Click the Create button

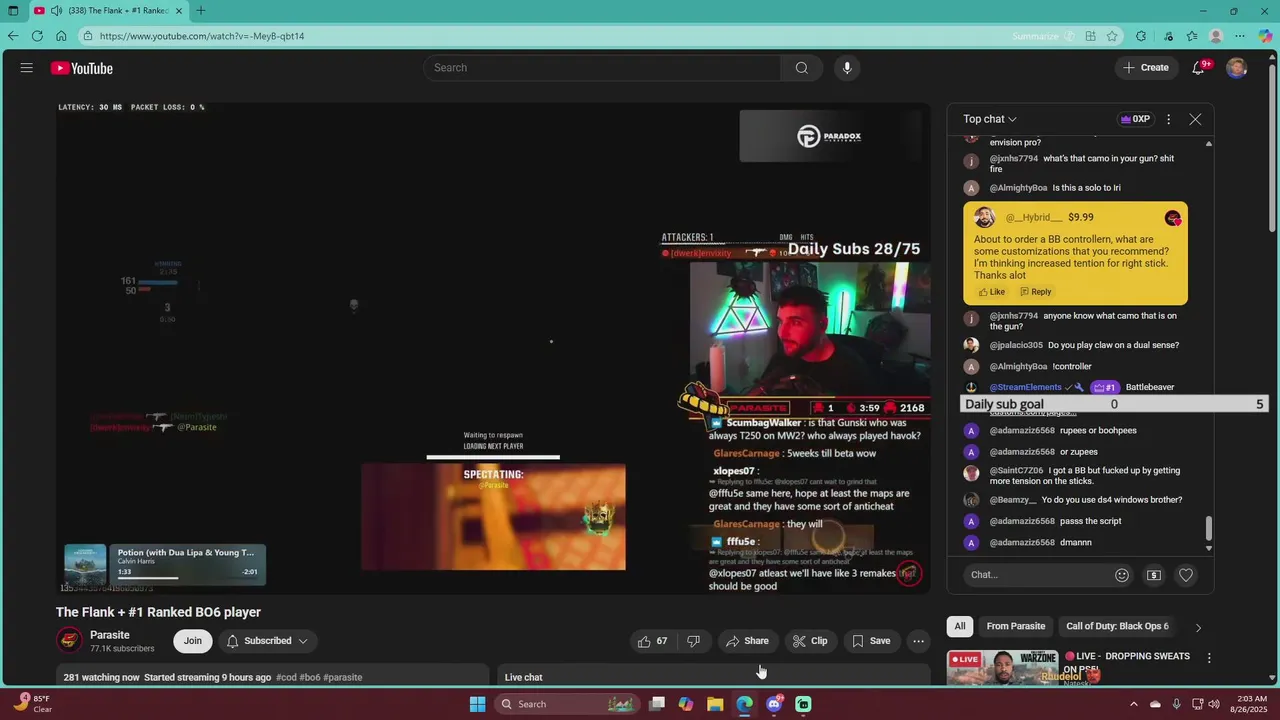point(1146,68)
